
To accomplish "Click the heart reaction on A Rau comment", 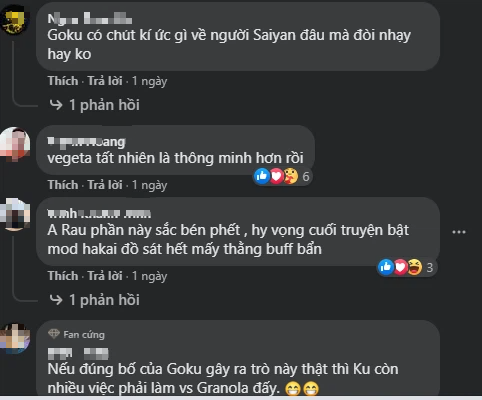I will click(x=400, y=267).
